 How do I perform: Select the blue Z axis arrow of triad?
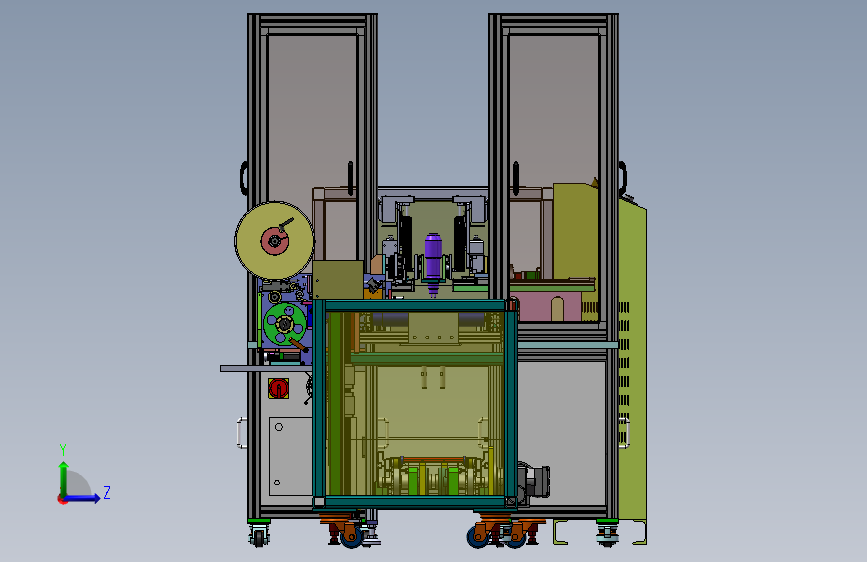coord(82,498)
